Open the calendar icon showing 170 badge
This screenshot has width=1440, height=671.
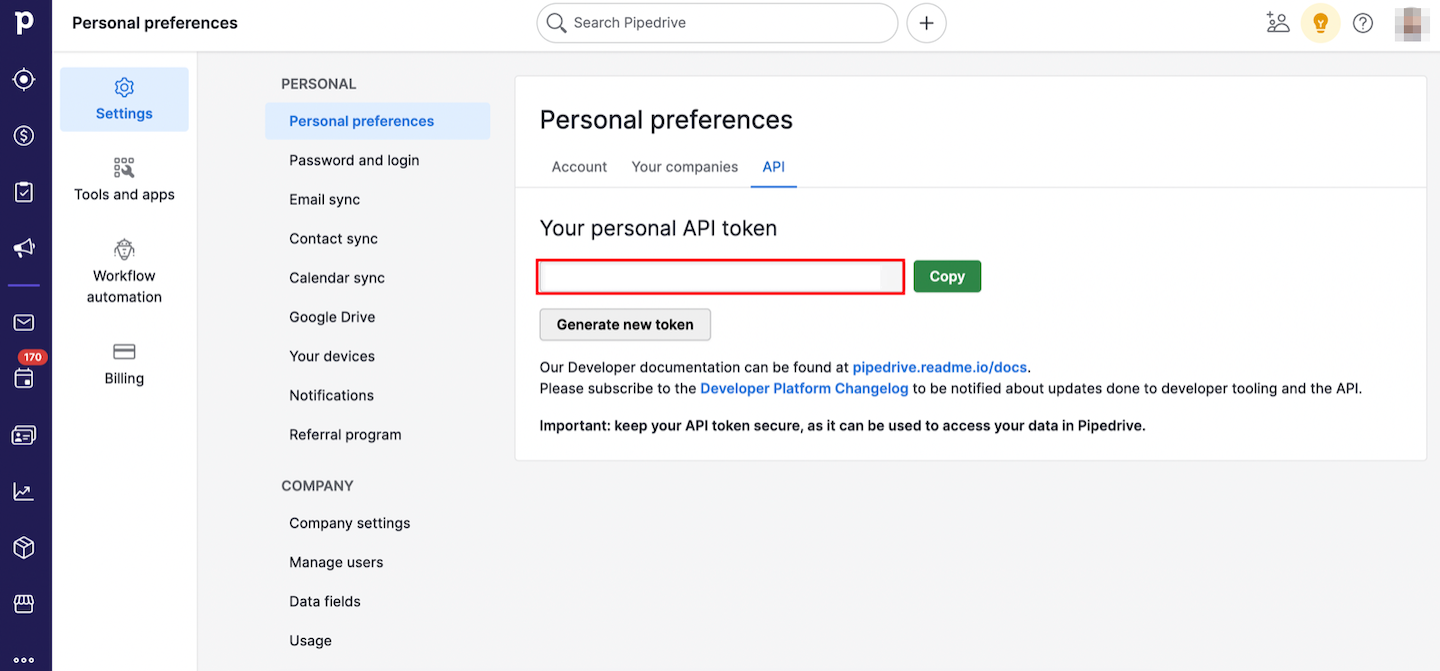coord(24,378)
